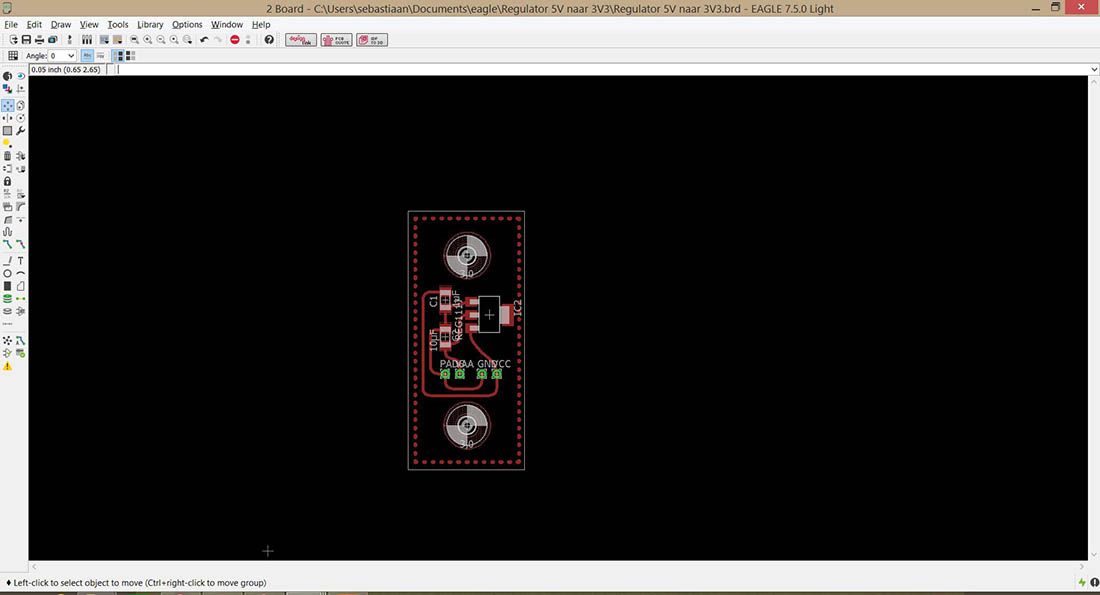Image resolution: width=1100 pixels, height=595 pixels.
Task: Select the Copy tool
Action: click(20, 105)
